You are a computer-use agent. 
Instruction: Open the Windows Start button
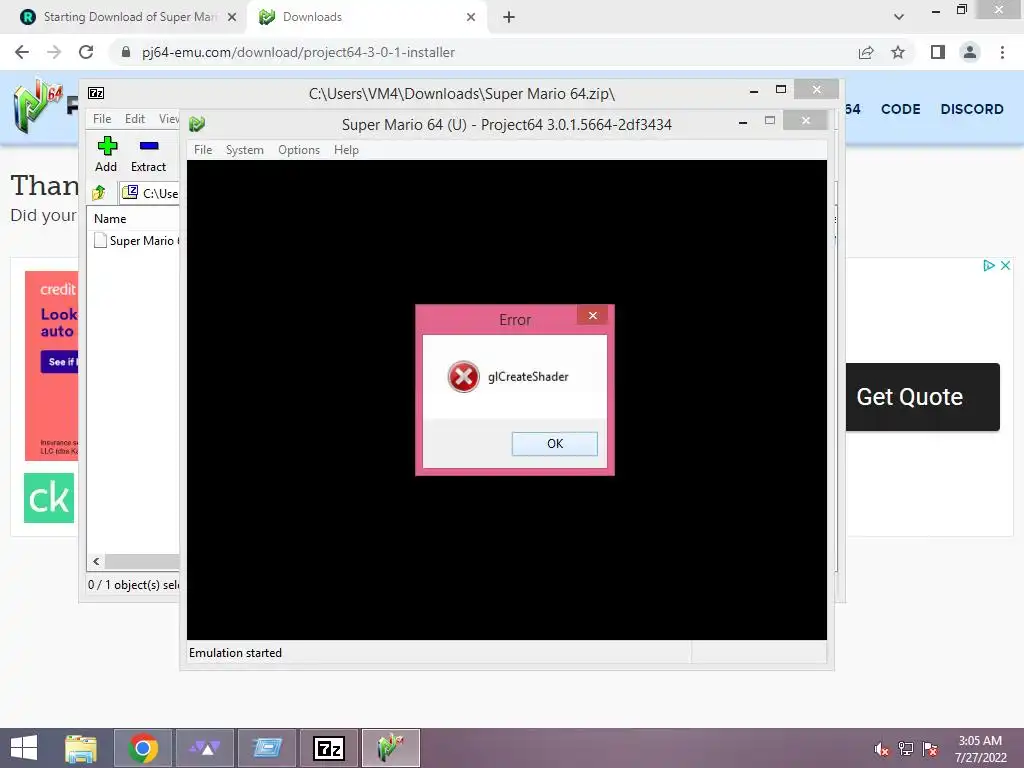(x=24, y=748)
